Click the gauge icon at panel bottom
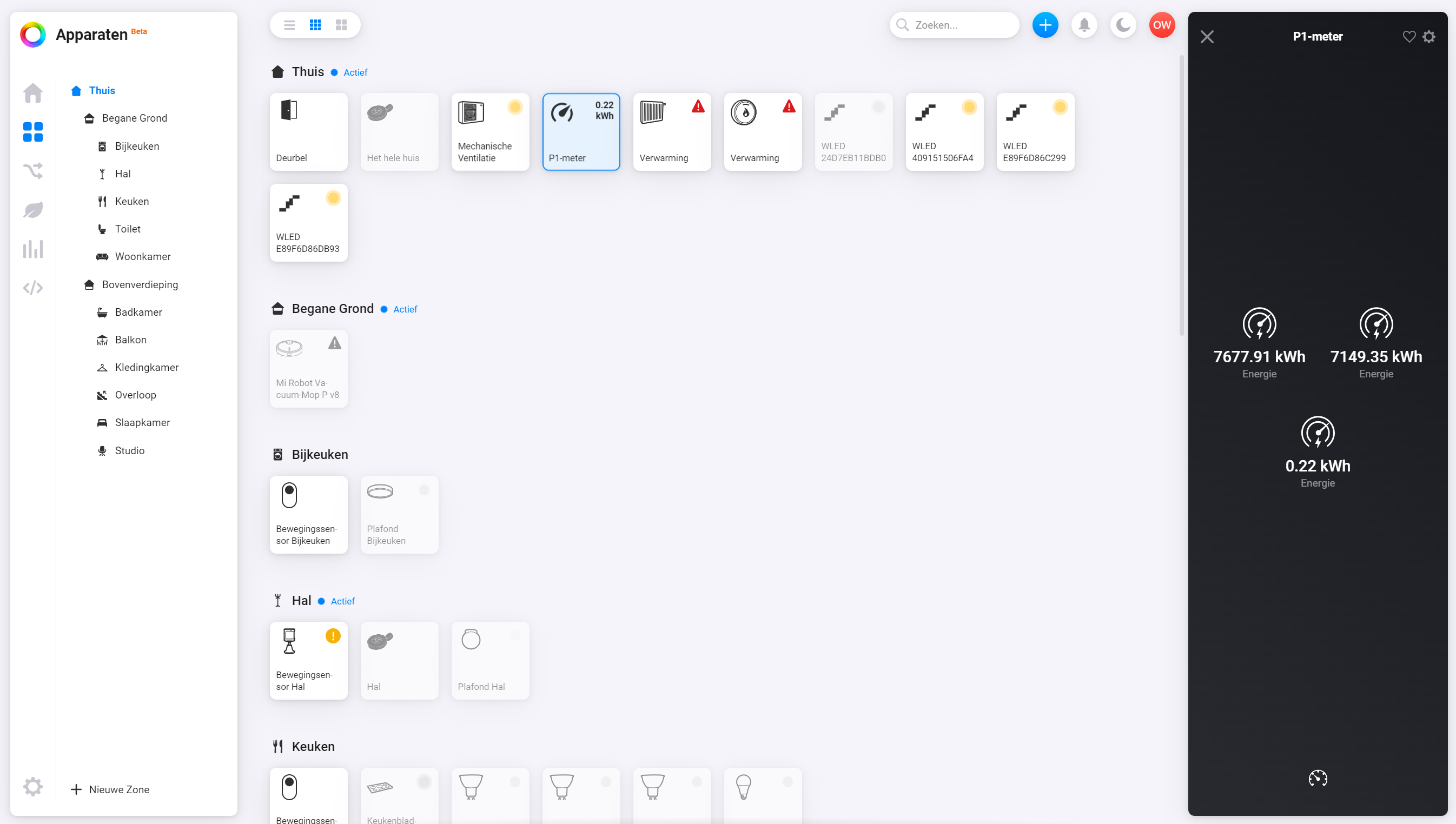 1318,778
